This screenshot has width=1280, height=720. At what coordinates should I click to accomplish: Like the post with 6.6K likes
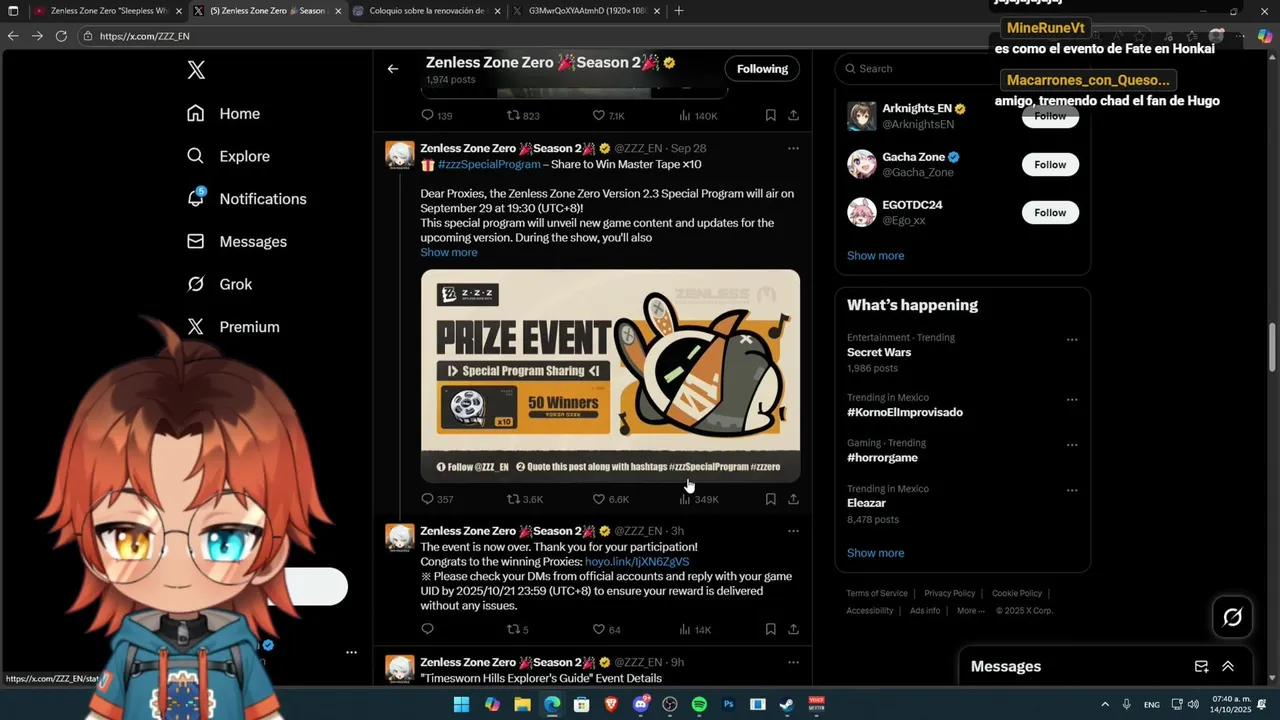pos(611,499)
